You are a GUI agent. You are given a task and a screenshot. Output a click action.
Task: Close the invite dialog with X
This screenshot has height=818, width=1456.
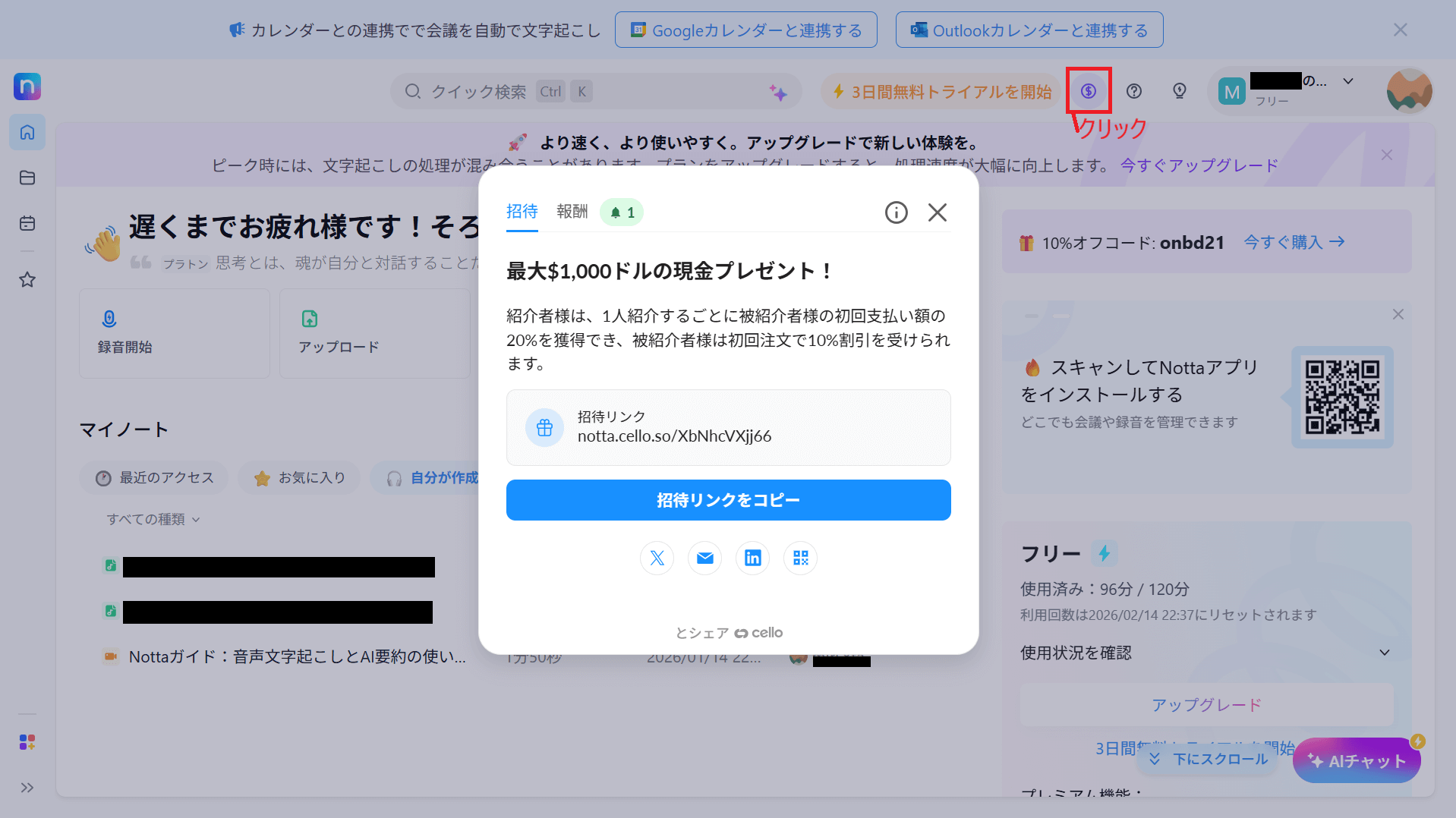coord(937,212)
